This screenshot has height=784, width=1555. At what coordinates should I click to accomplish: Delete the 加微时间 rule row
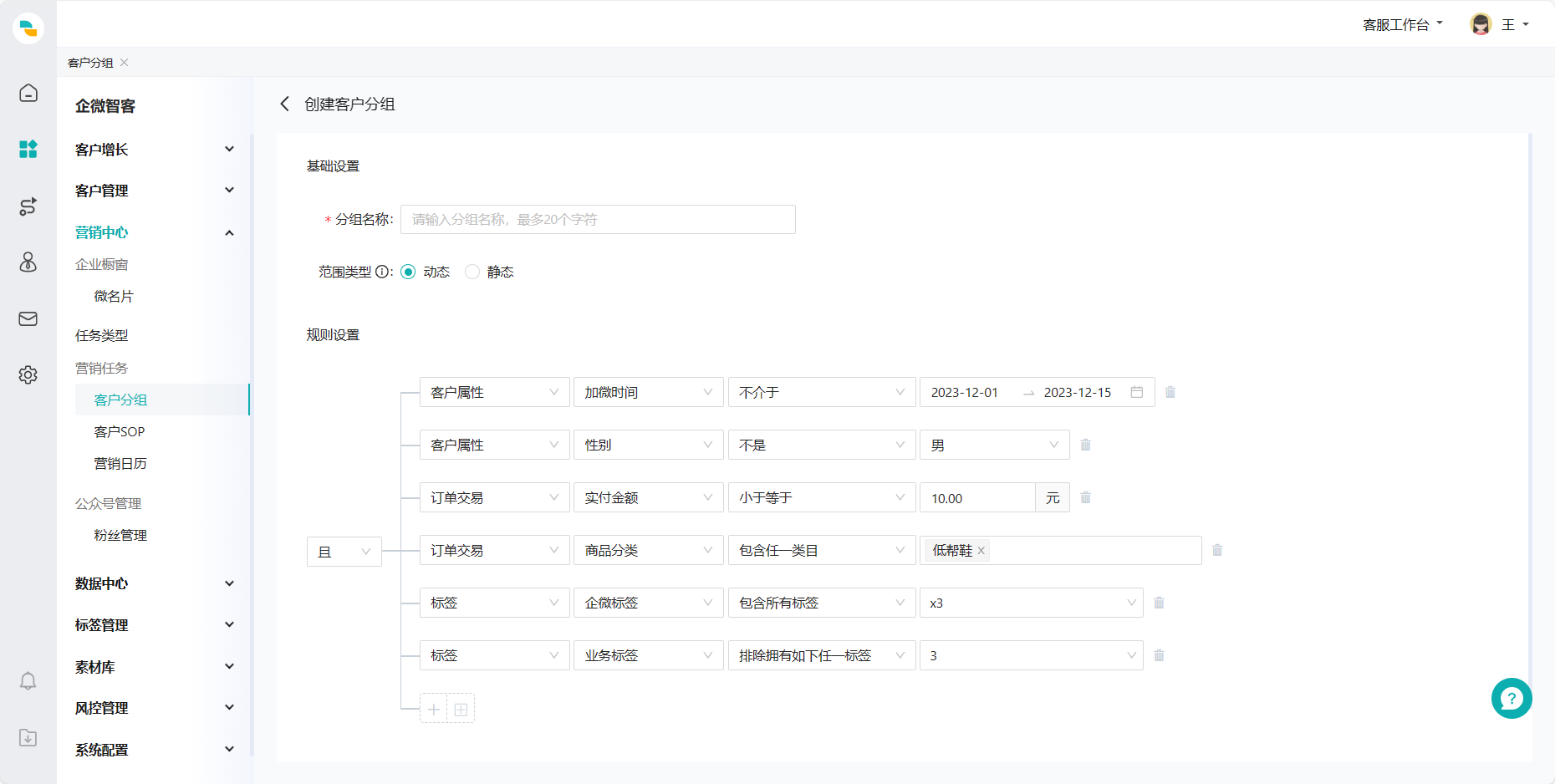[x=1170, y=392]
